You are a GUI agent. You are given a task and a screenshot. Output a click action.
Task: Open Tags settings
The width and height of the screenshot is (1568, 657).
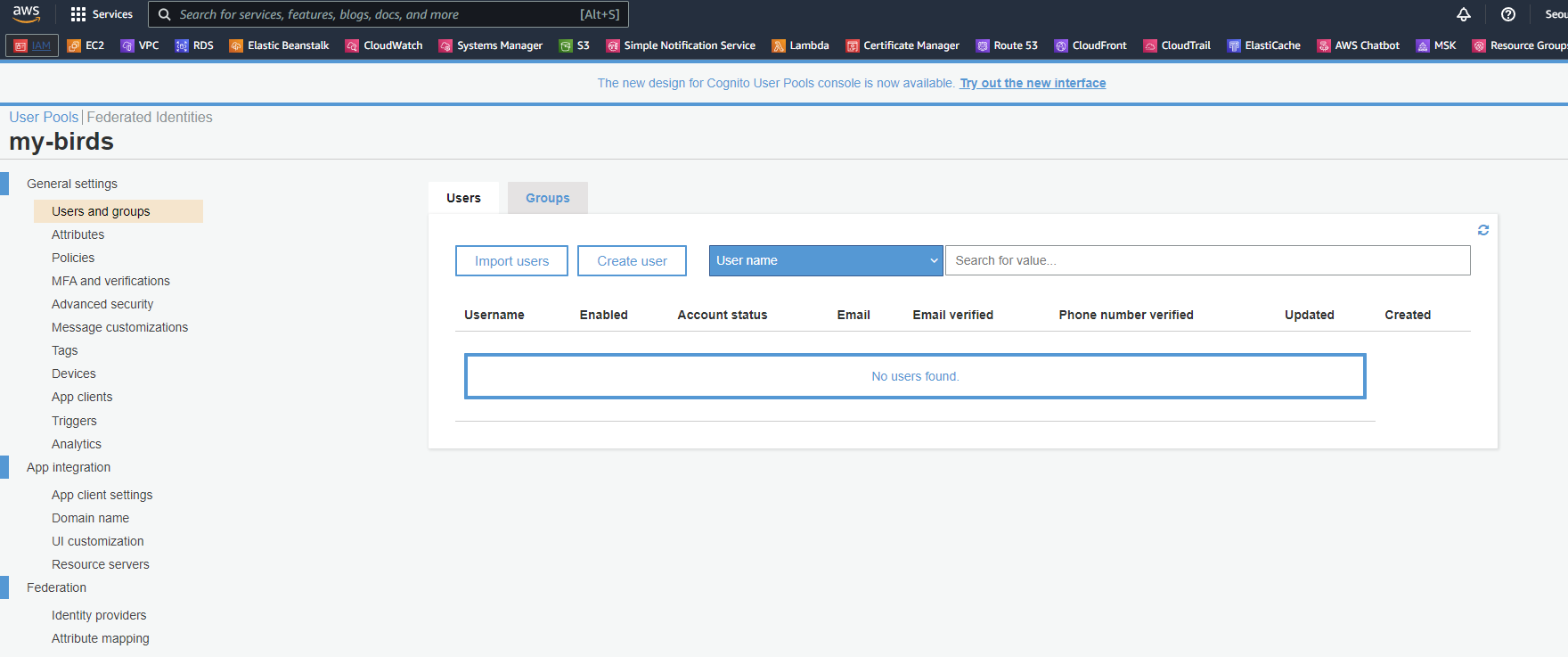pos(64,350)
